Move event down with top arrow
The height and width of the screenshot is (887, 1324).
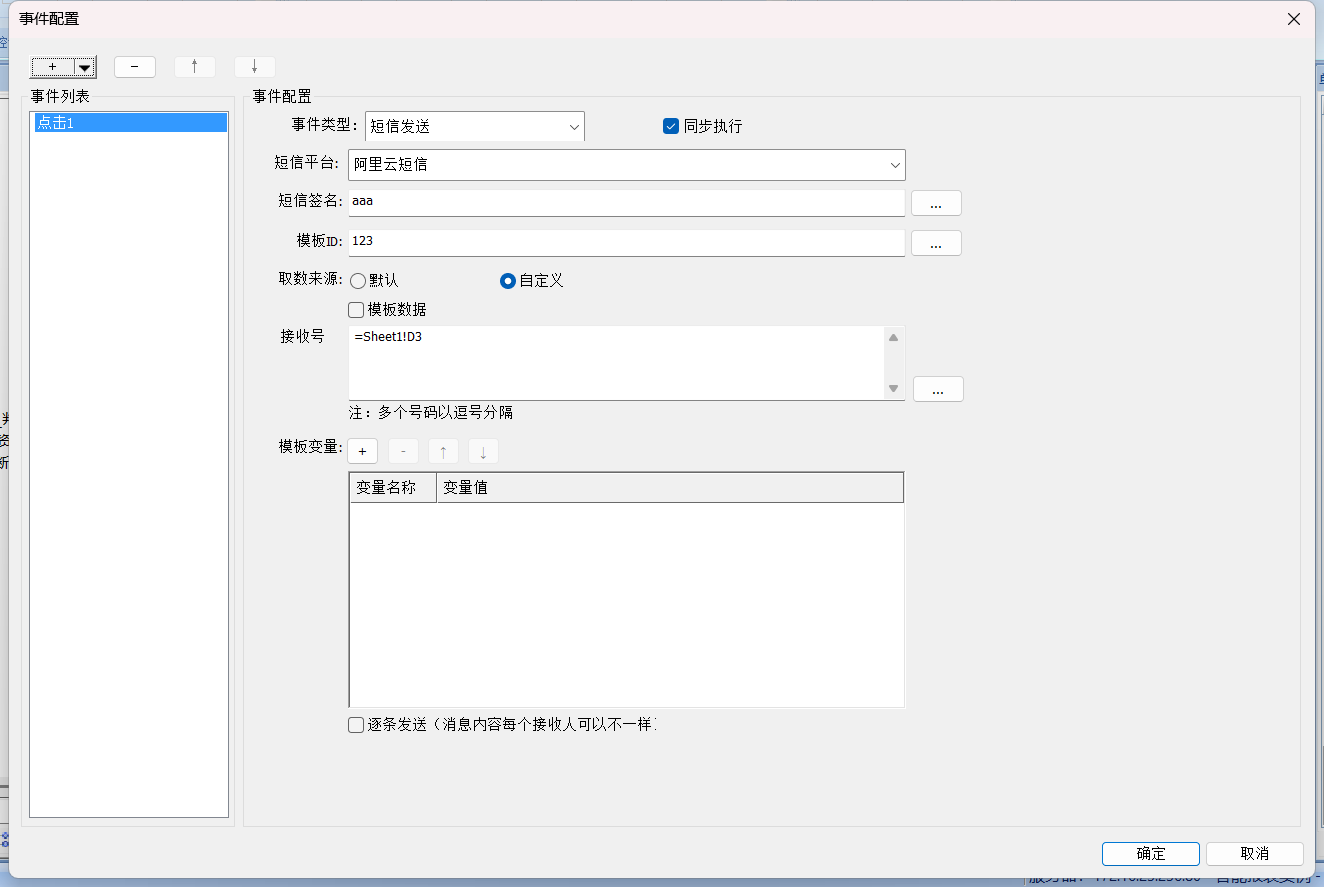(x=255, y=67)
